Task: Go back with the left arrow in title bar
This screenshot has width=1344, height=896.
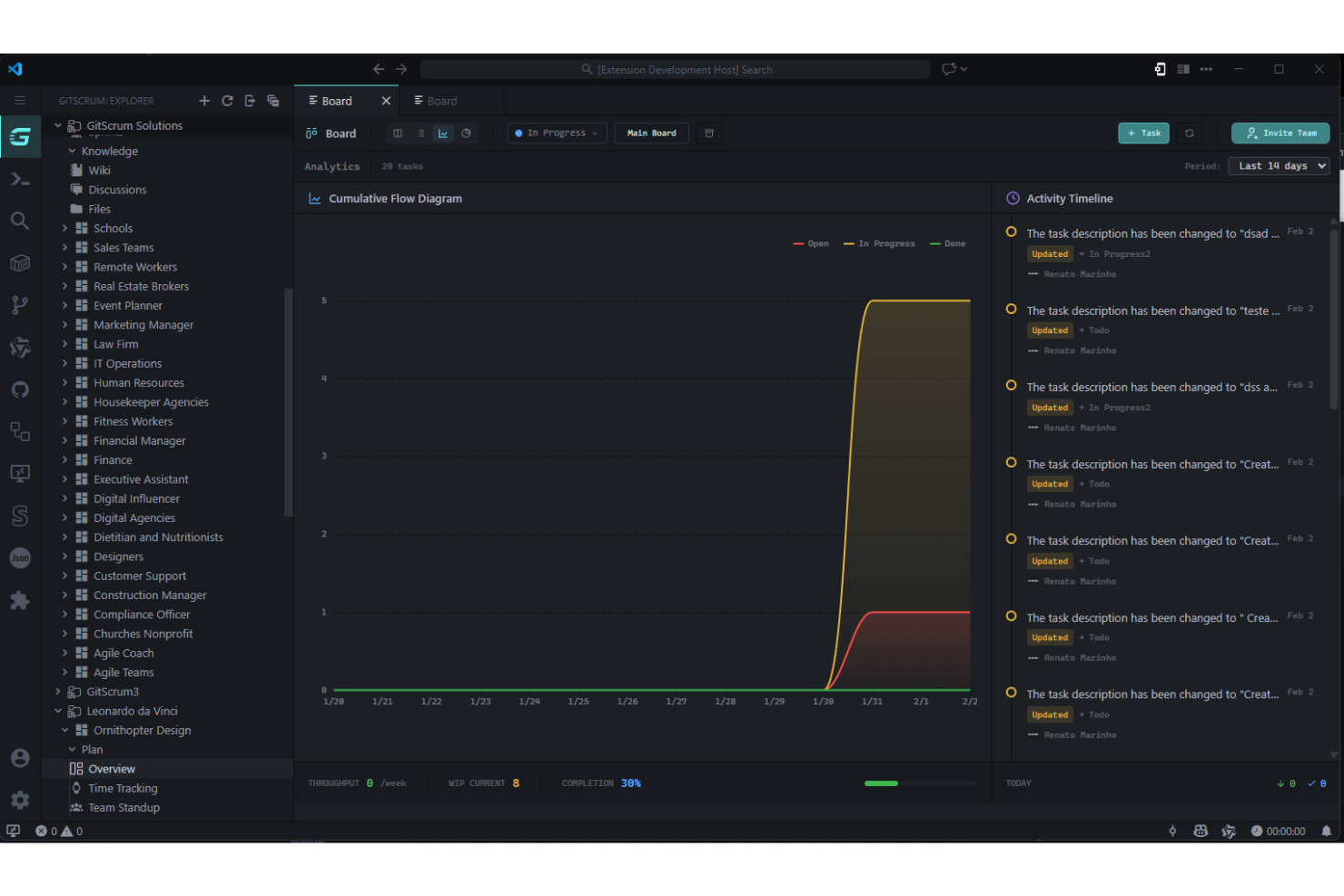Action: click(x=379, y=69)
